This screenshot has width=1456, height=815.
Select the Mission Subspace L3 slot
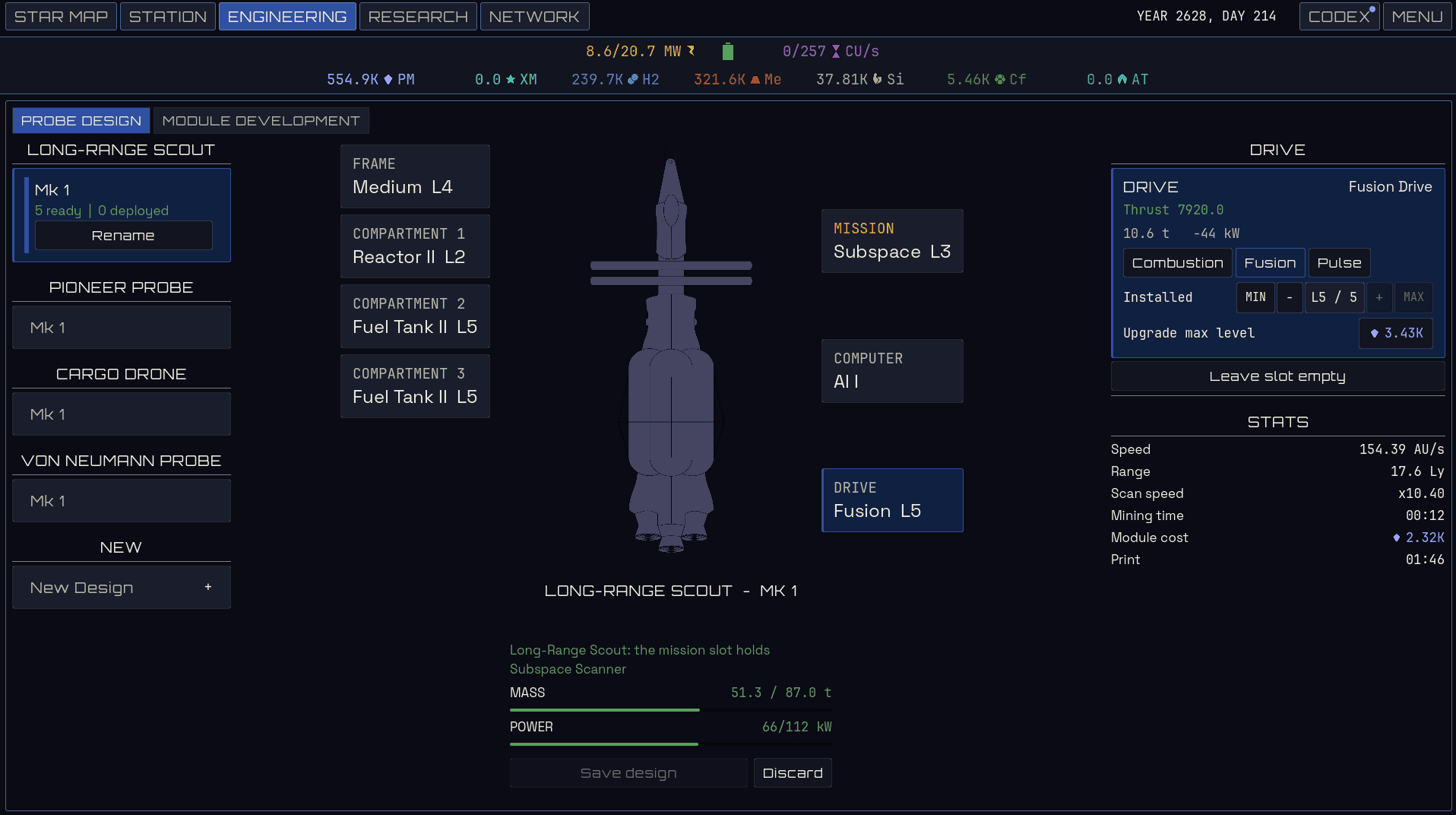(x=892, y=241)
